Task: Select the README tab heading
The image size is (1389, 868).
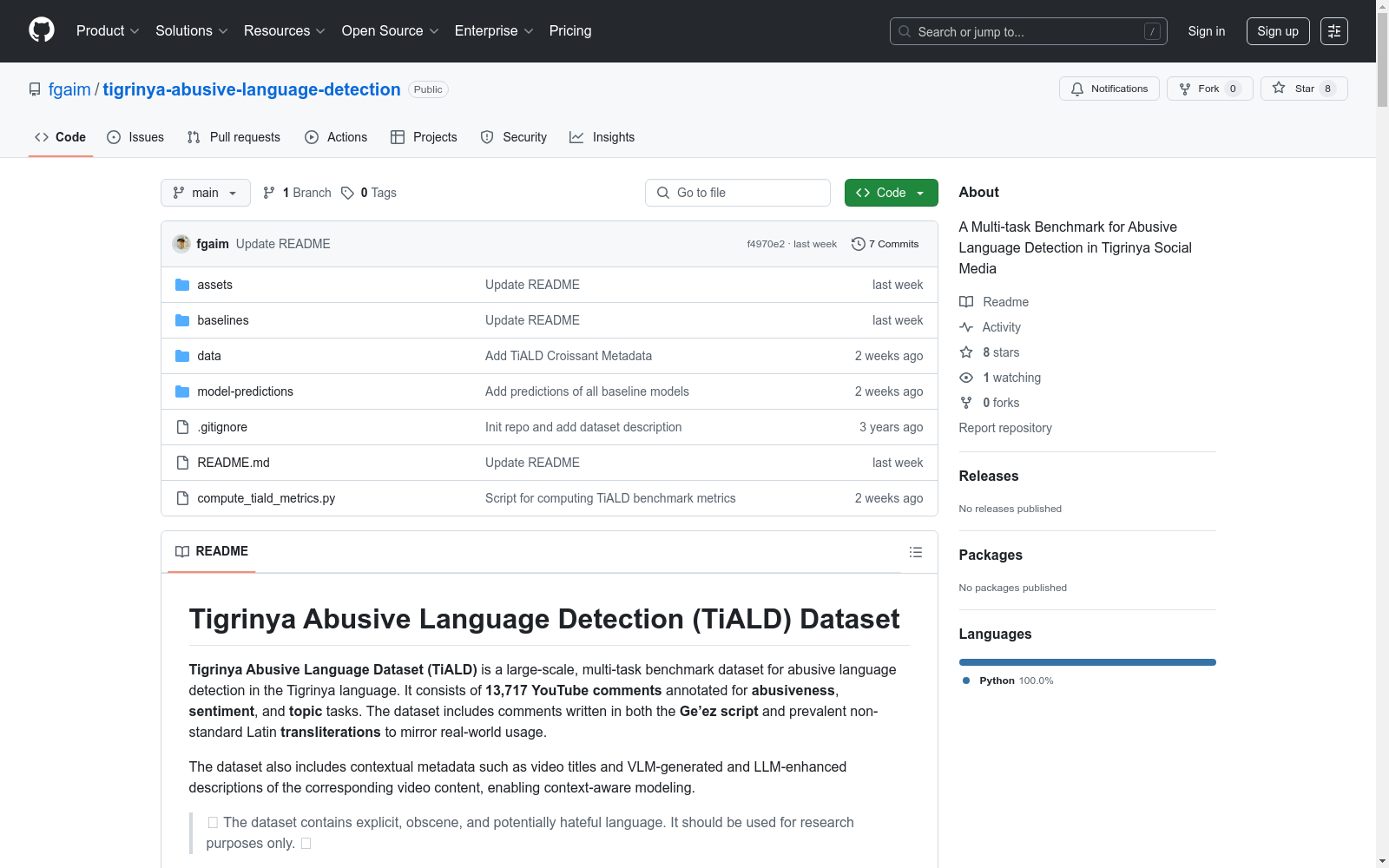Action: click(212, 551)
